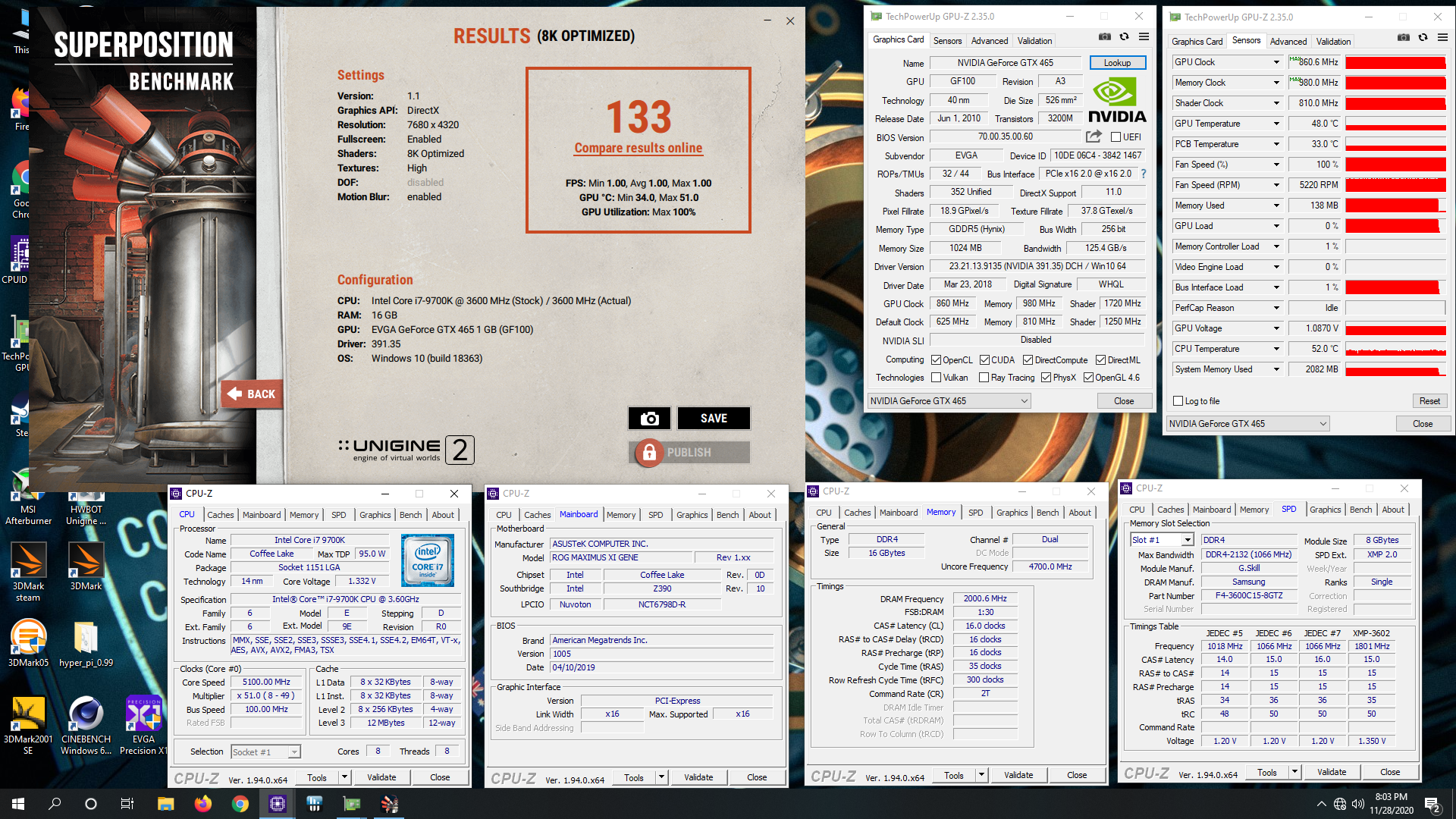Open the EVGA Precision X1 desktop shortcut

pyautogui.click(x=143, y=724)
